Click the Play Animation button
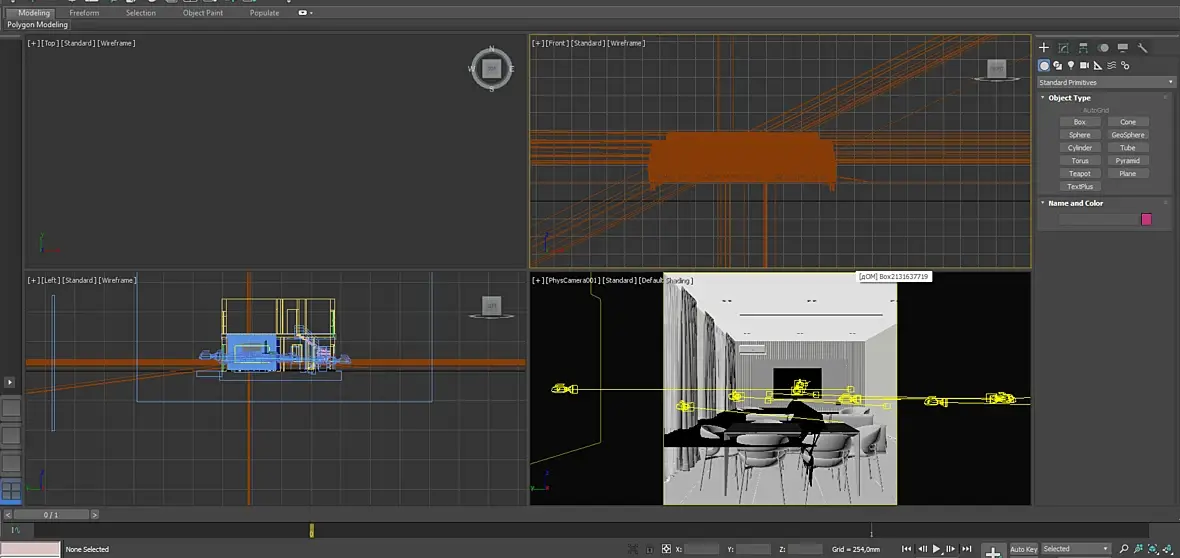 [937, 549]
